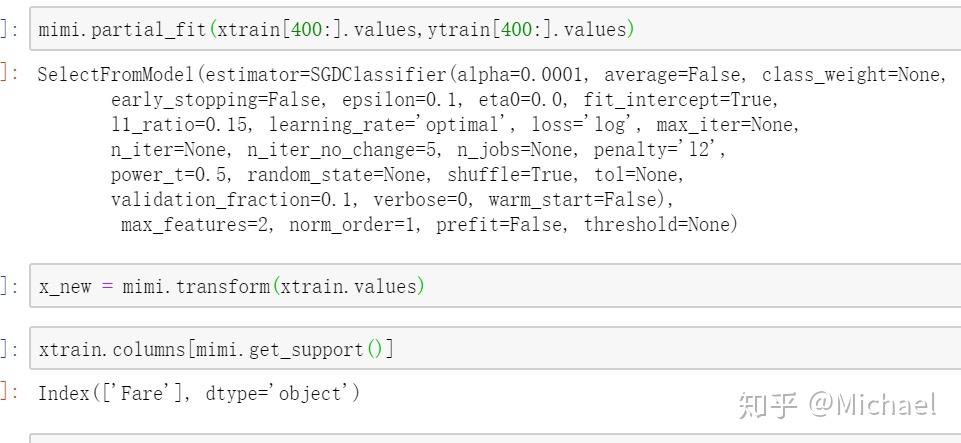Click the input prompt beside the partial_fit cell

[x=8, y=29]
